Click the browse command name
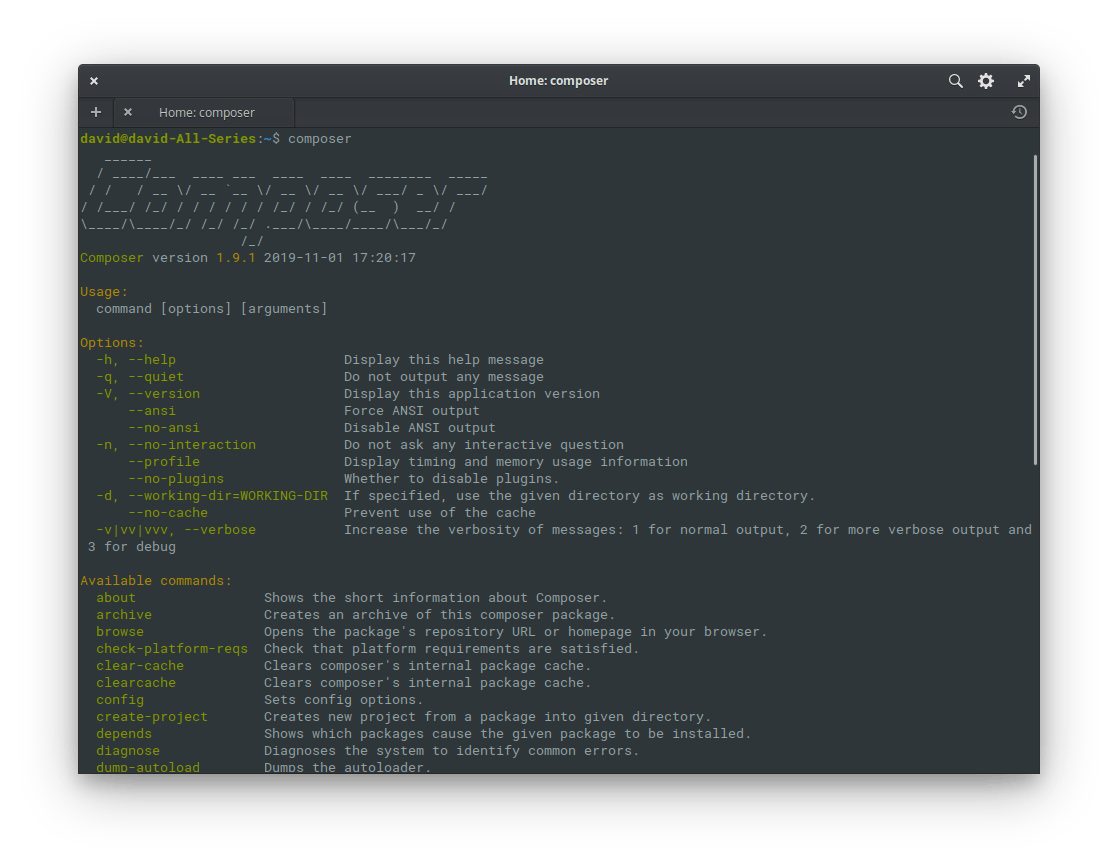This screenshot has width=1118, height=866. pos(120,632)
